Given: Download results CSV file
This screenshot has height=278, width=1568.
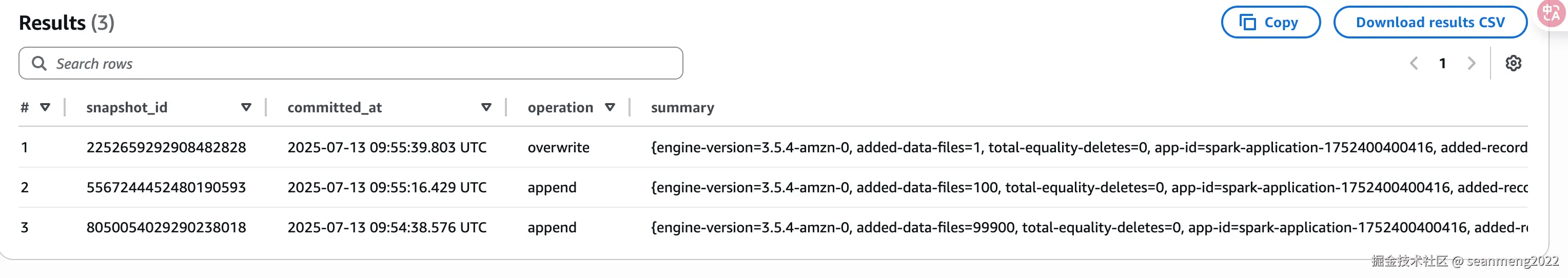Looking at the screenshot, I should tap(1430, 23).
